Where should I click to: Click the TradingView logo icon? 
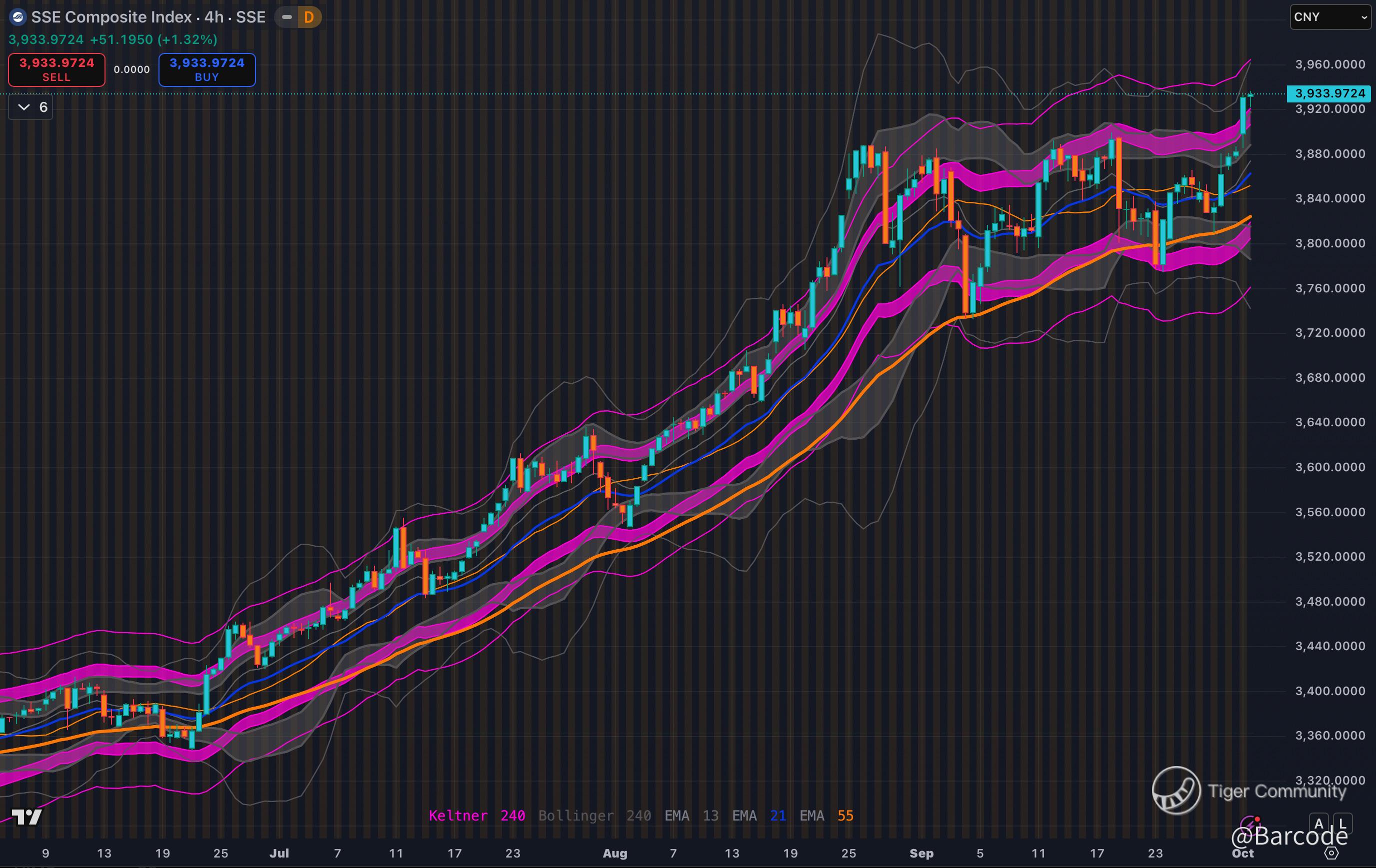tap(27, 817)
